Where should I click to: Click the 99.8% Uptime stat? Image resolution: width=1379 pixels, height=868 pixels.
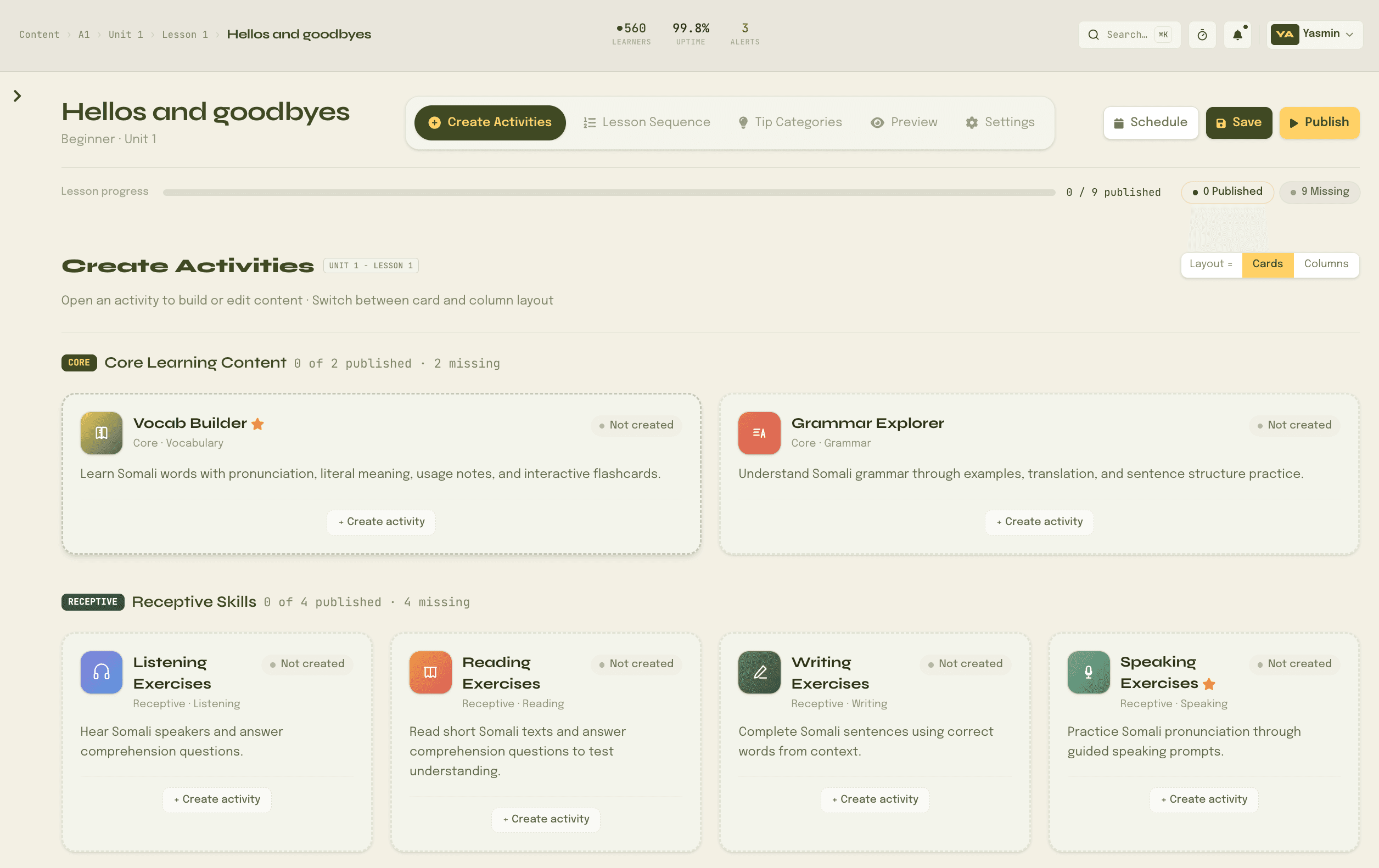tap(691, 34)
